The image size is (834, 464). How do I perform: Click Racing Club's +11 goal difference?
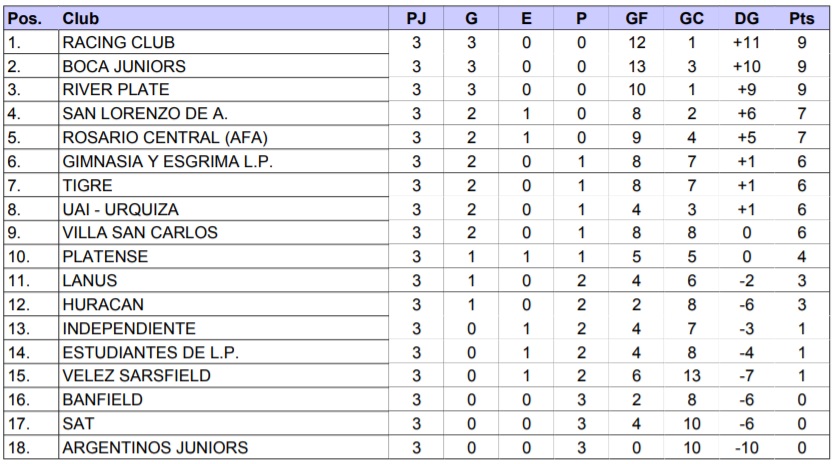[x=746, y=43]
